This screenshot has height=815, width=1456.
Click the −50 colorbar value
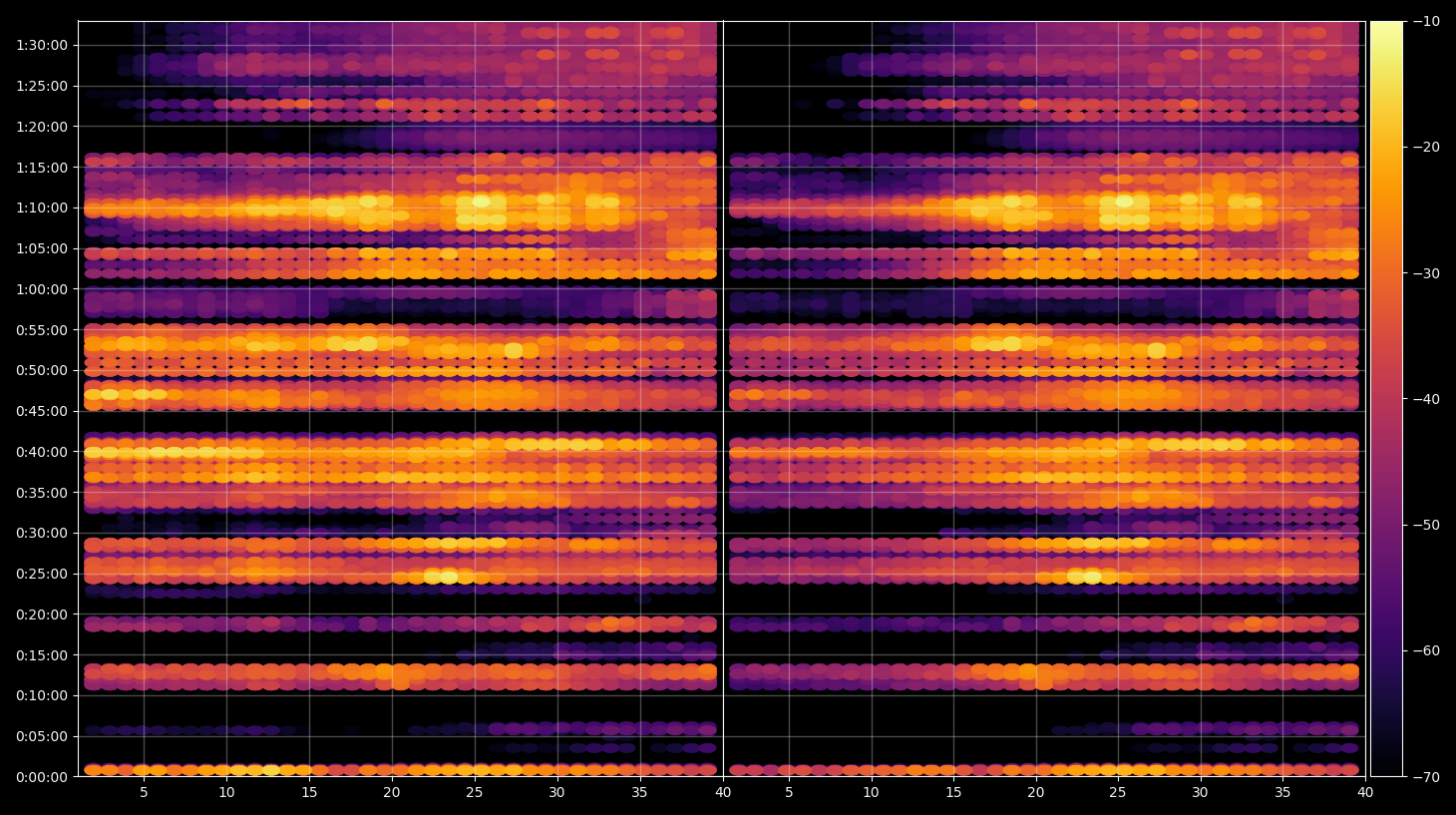pos(1426,525)
